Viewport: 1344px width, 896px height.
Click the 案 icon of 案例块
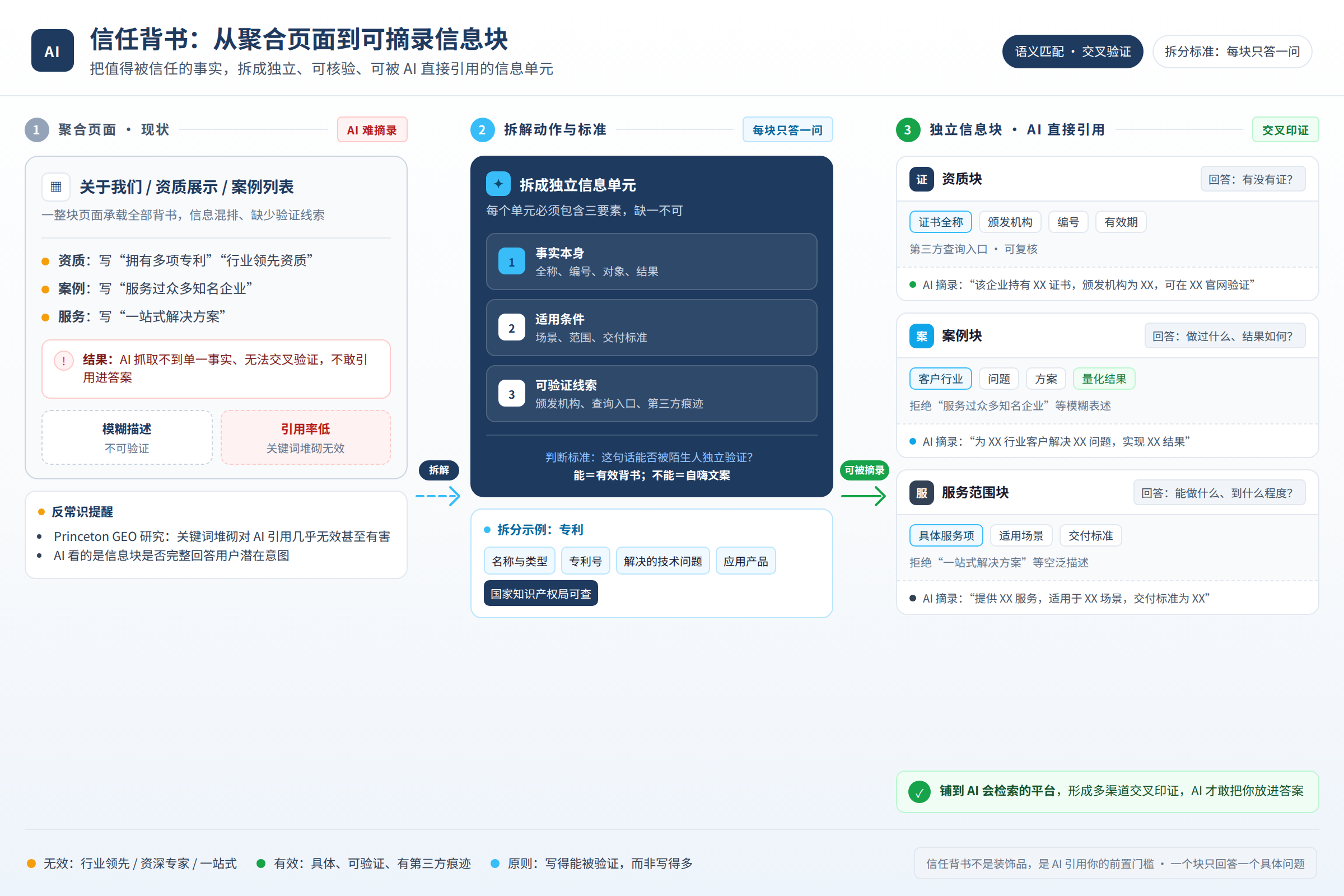point(922,336)
